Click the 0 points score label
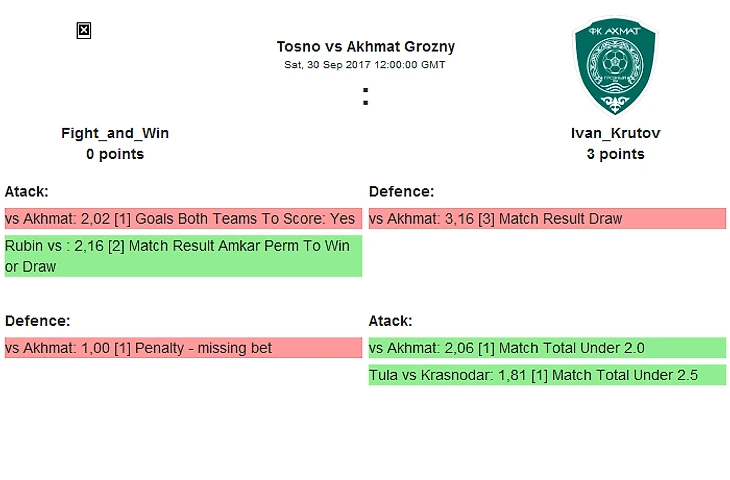Image resolution: width=730 pixels, height=480 pixels. [x=115, y=154]
